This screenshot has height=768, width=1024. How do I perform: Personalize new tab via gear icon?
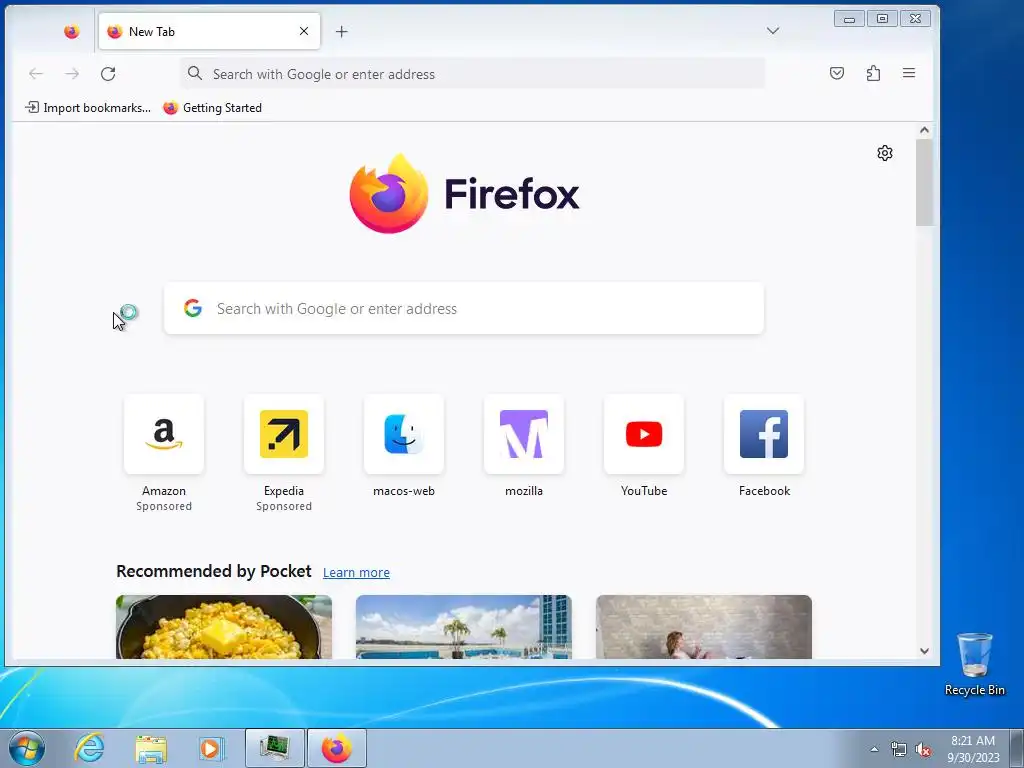pyautogui.click(x=885, y=153)
